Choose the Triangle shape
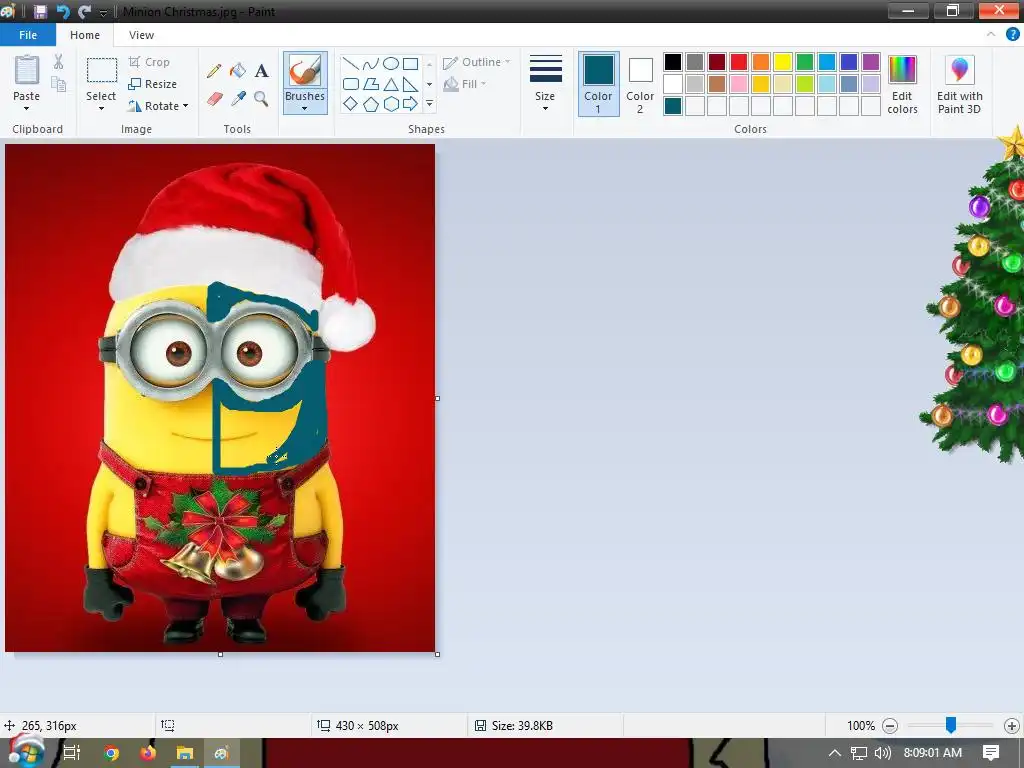Screen dimensions: 1024x768 (x=391, y=84)
